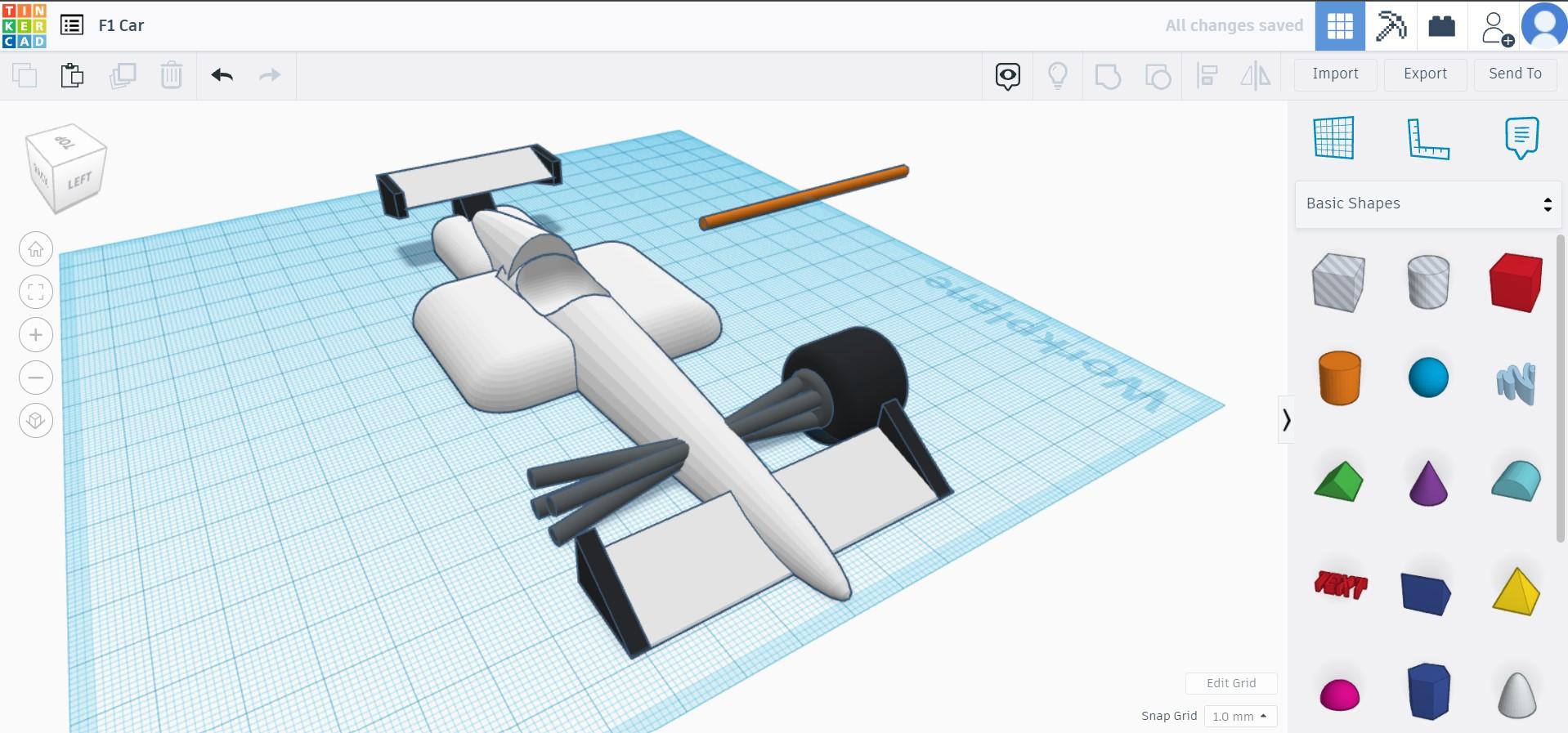
Task: Select the magenta Half Sphere shape
Action: pyautogui.click(x=1339, y=695)
